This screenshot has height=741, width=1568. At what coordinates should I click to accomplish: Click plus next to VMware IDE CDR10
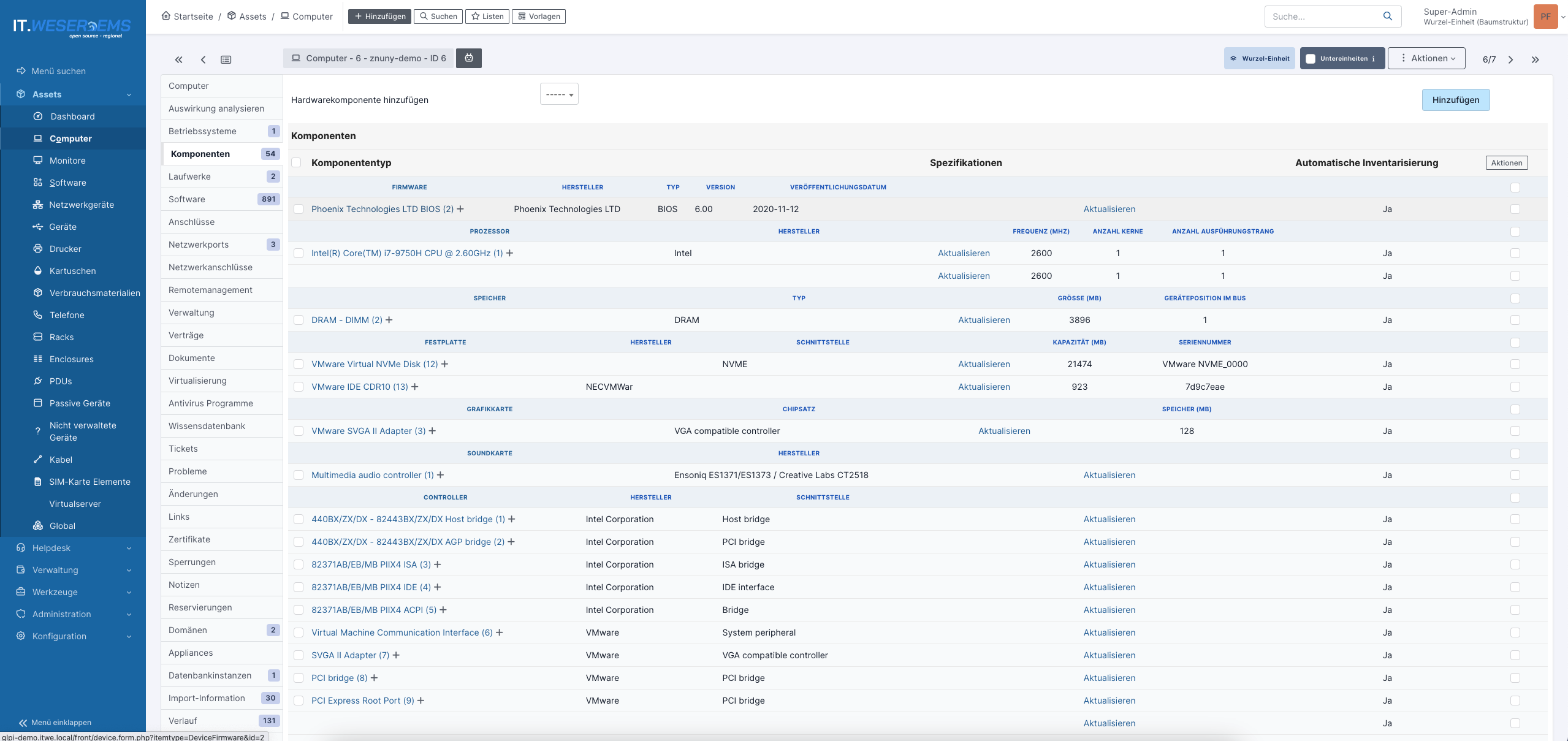(415, 387)
